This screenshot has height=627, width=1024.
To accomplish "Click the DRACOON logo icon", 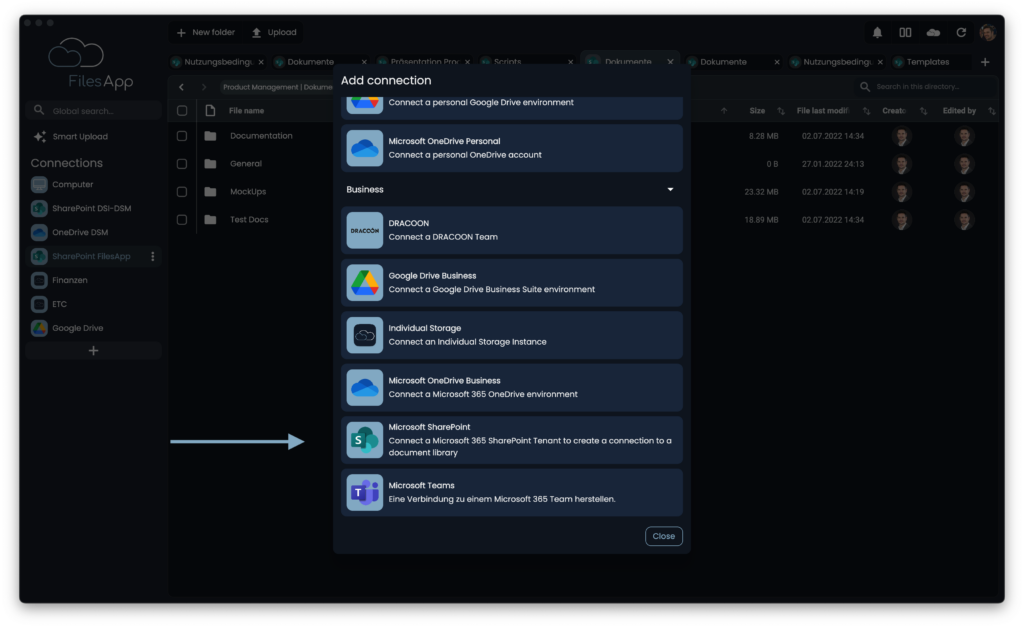I will click(x=364, y=231).
